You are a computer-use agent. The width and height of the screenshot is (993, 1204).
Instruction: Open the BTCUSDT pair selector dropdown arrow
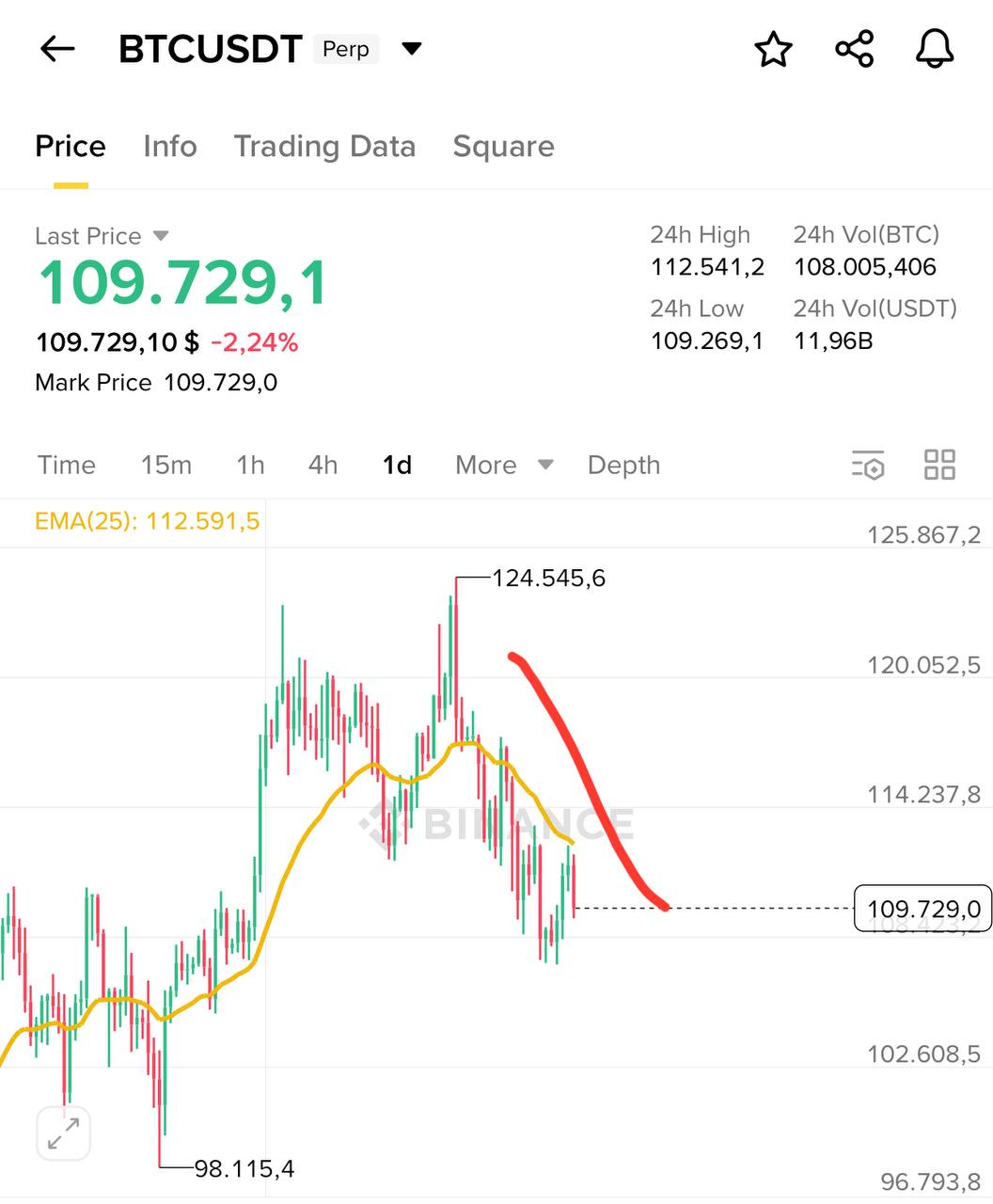(x=412, y=49)
